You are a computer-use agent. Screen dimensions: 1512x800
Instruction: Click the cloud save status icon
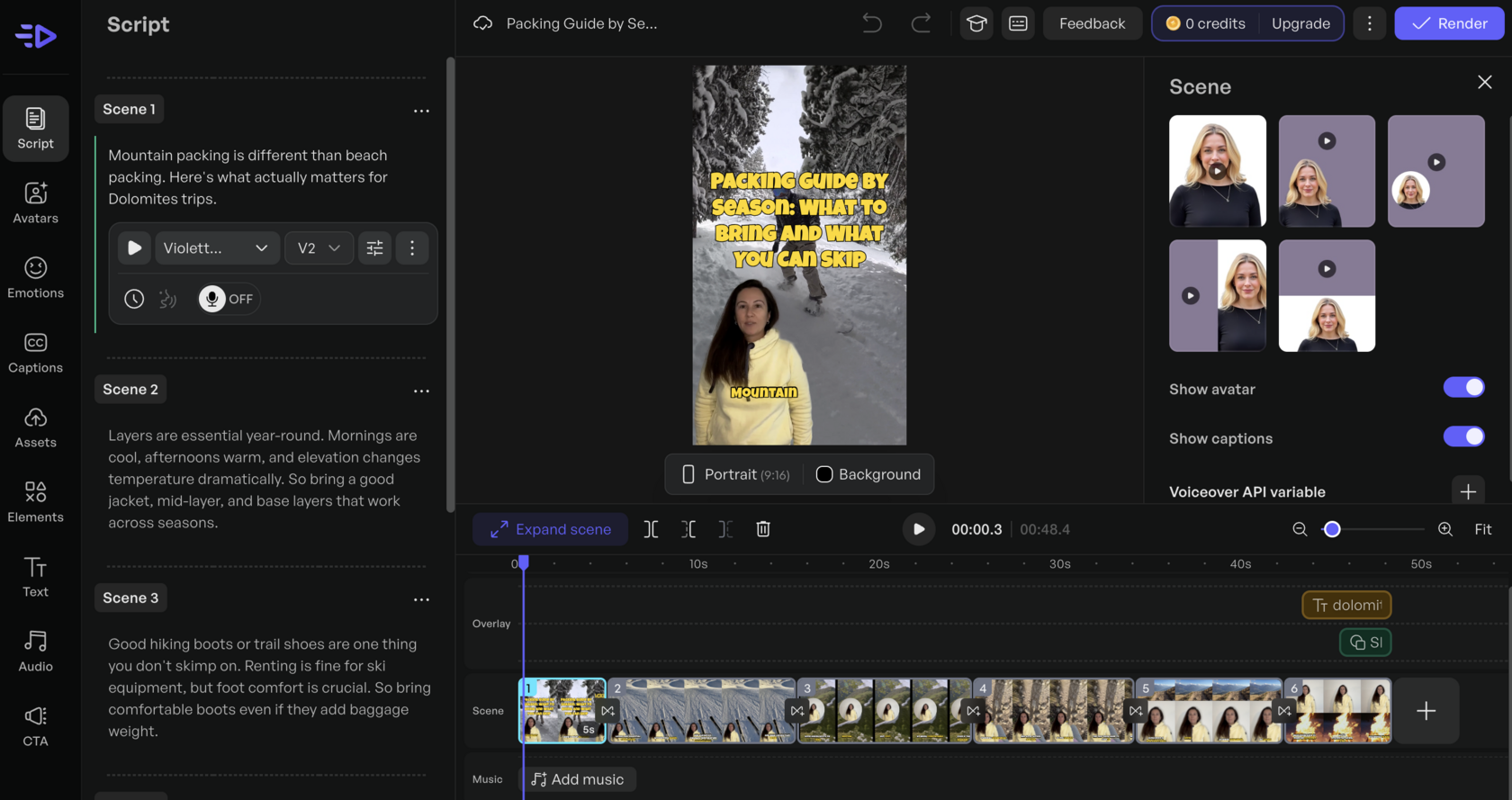click(x=483, y=23)
